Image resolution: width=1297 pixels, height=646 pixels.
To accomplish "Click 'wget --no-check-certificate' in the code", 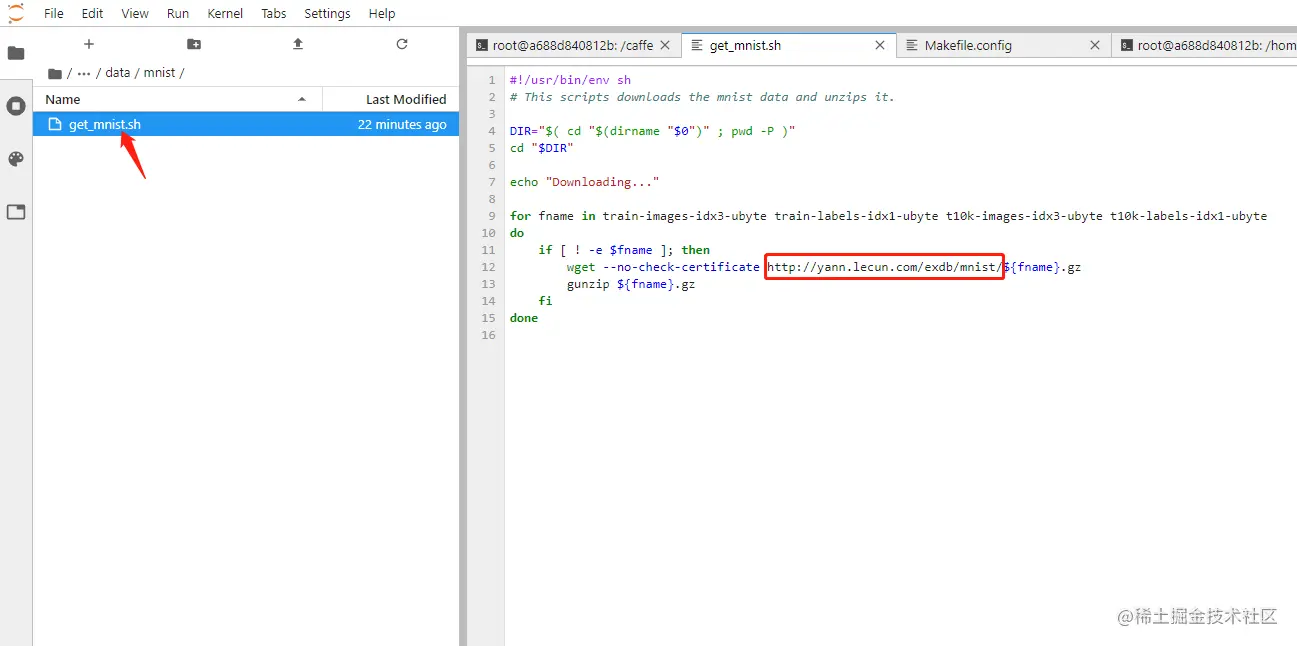I will [663, 267].
